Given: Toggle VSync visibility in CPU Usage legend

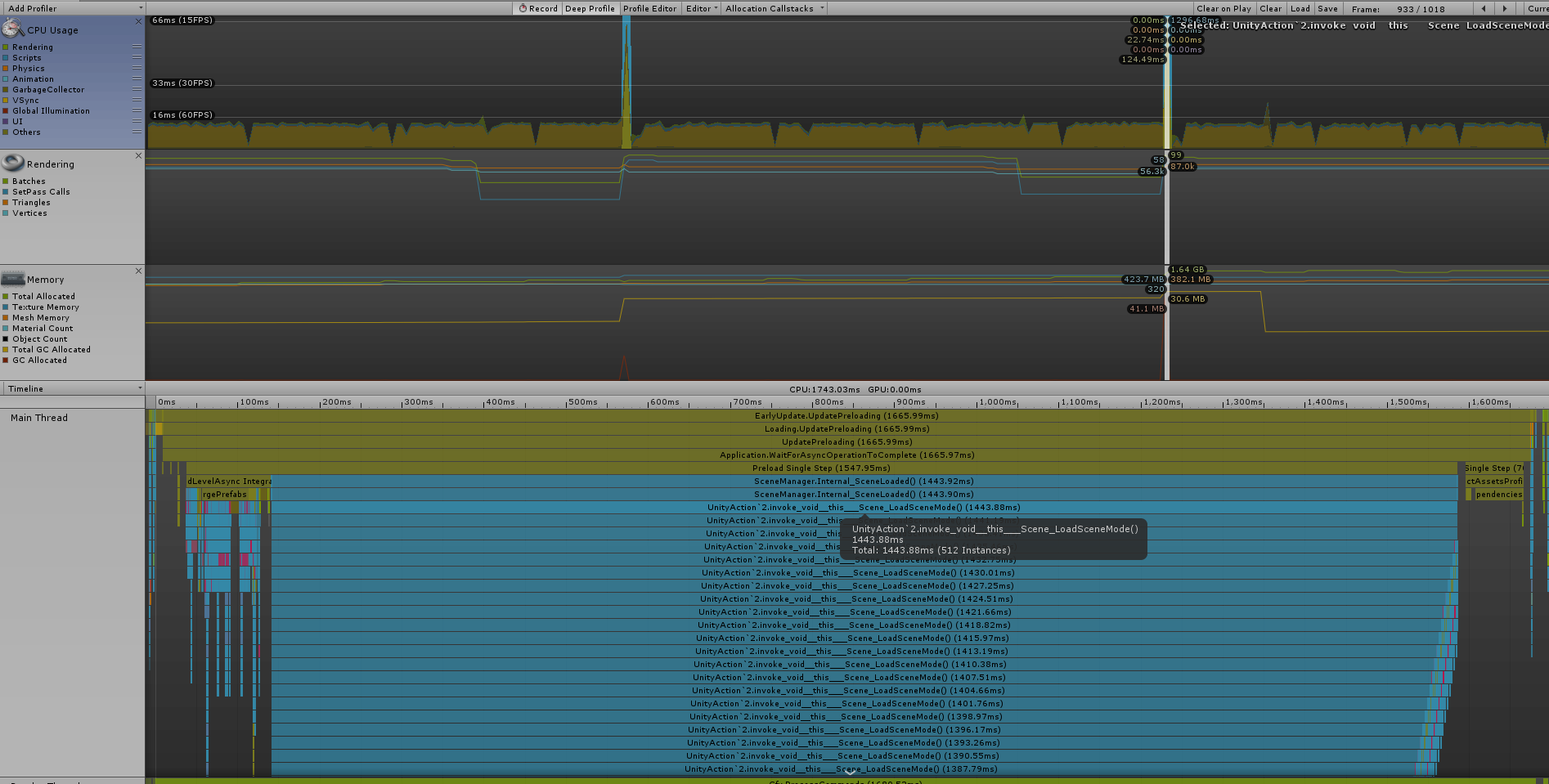Looking at the screenshot, I should [x=7, y=100].
